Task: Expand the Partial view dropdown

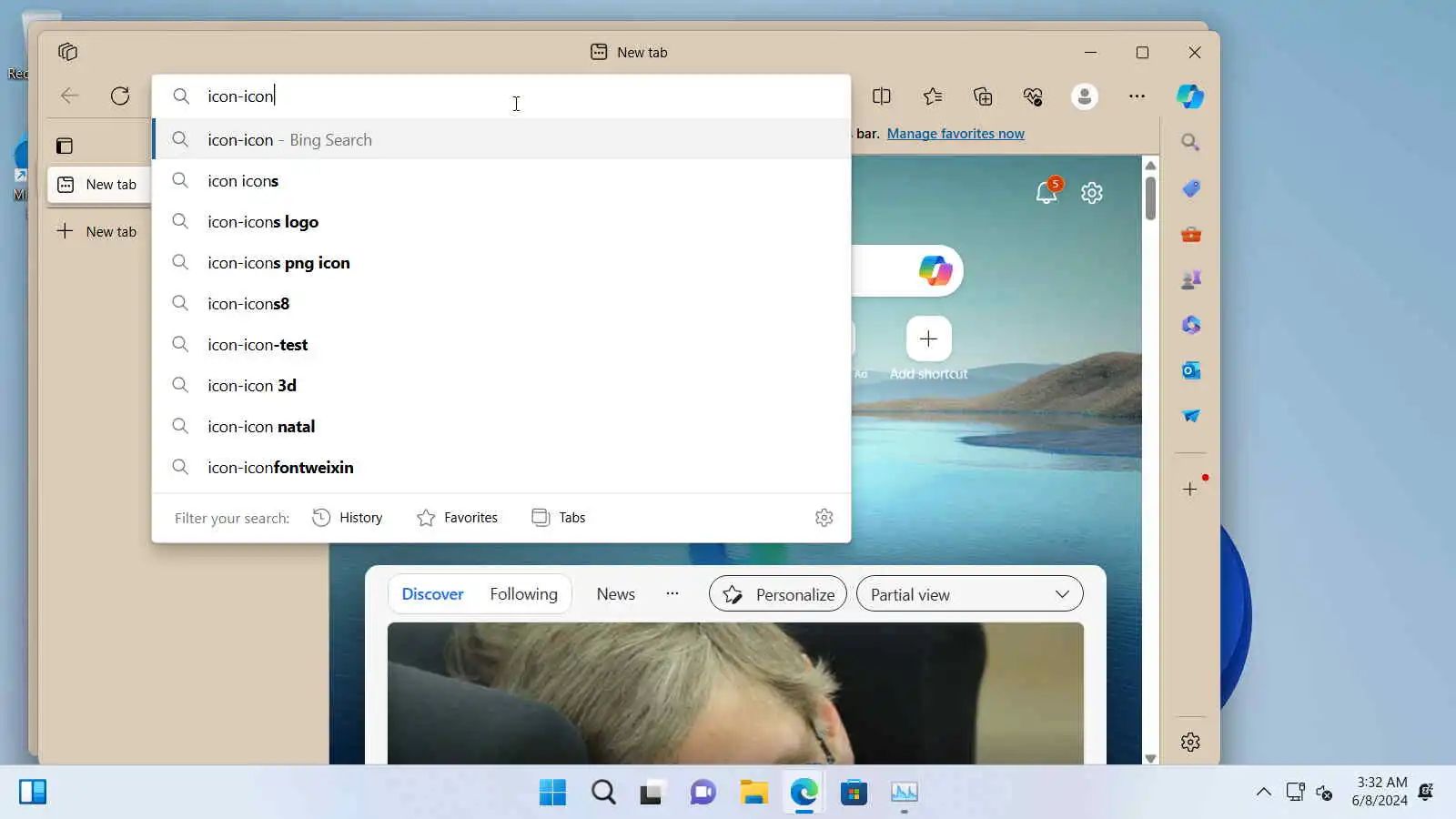Action: 970,594
